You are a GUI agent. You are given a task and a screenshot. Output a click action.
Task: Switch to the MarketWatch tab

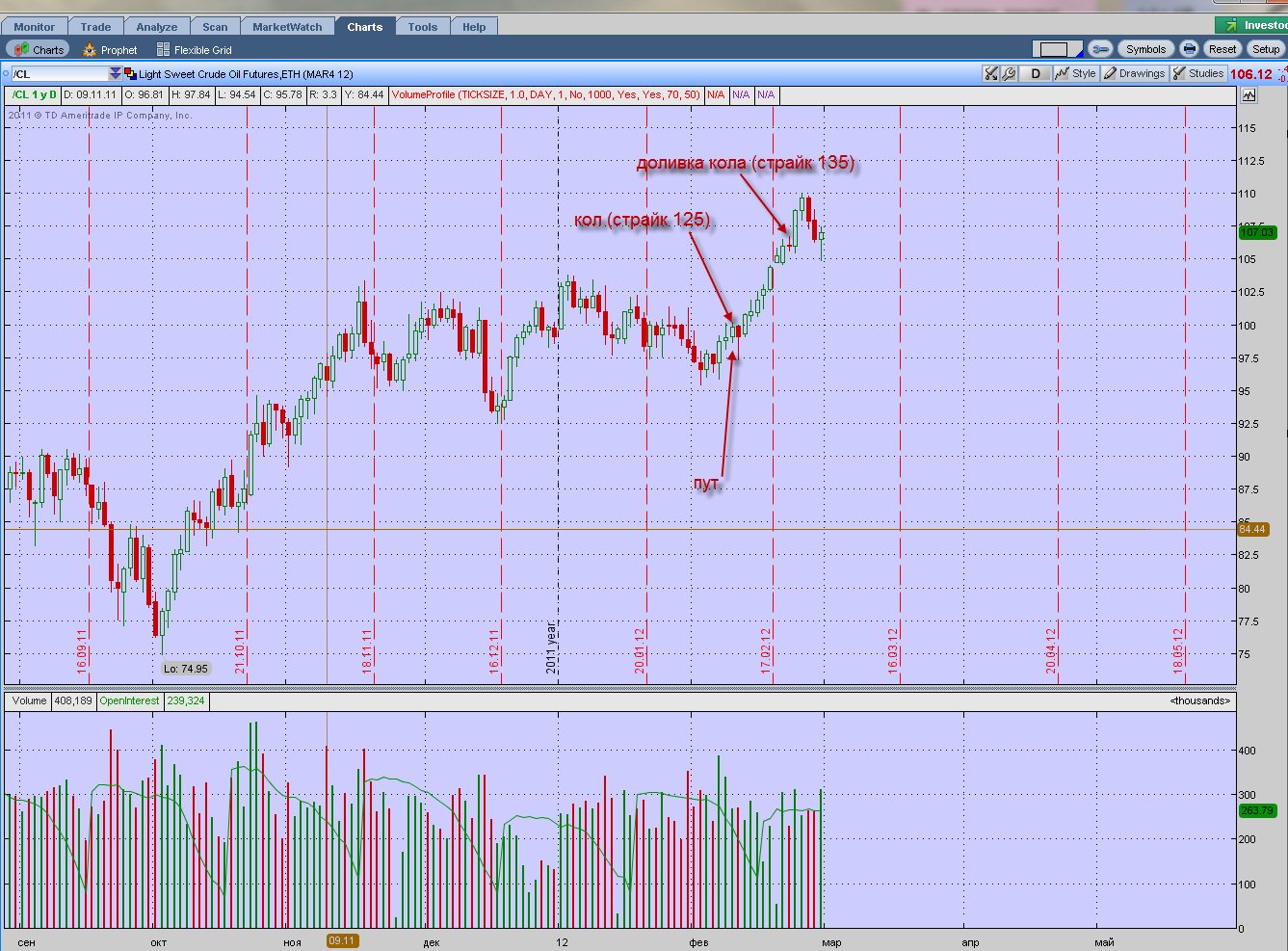coord(287,27)
